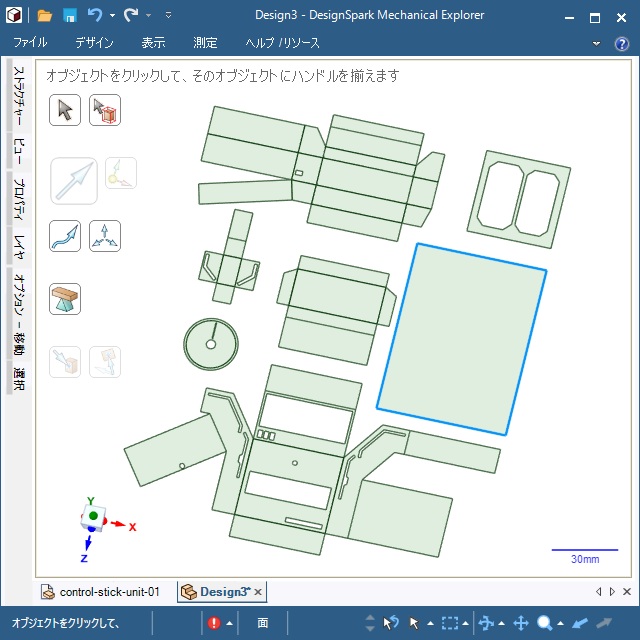This screenshot has width=640, height=640.
Task: Click the magnifier zoom icon in status bar
Action: point(545,623)
